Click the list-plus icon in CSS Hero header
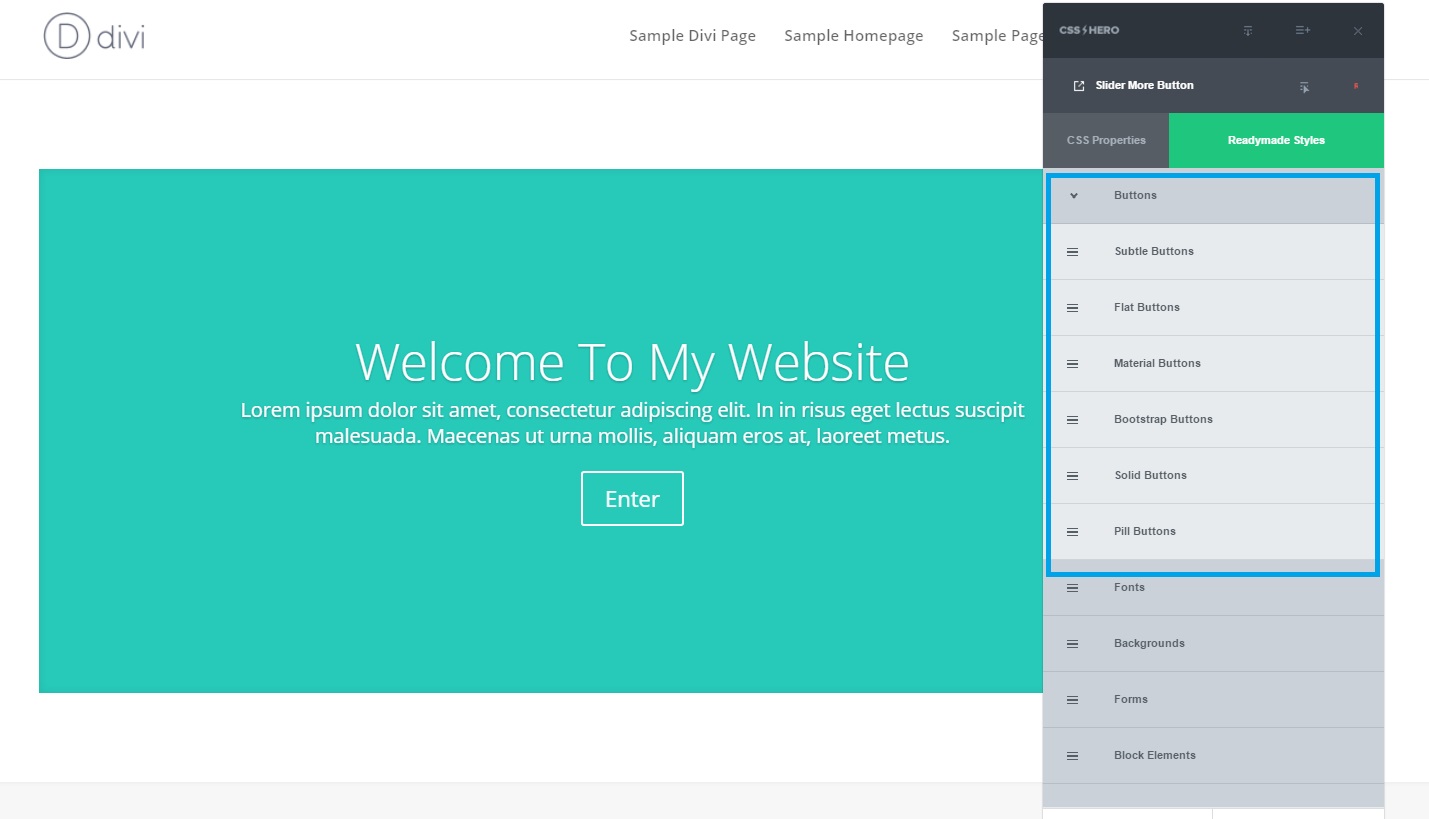The width and height of the screenshot is (1429, 819). [1303, 31]
